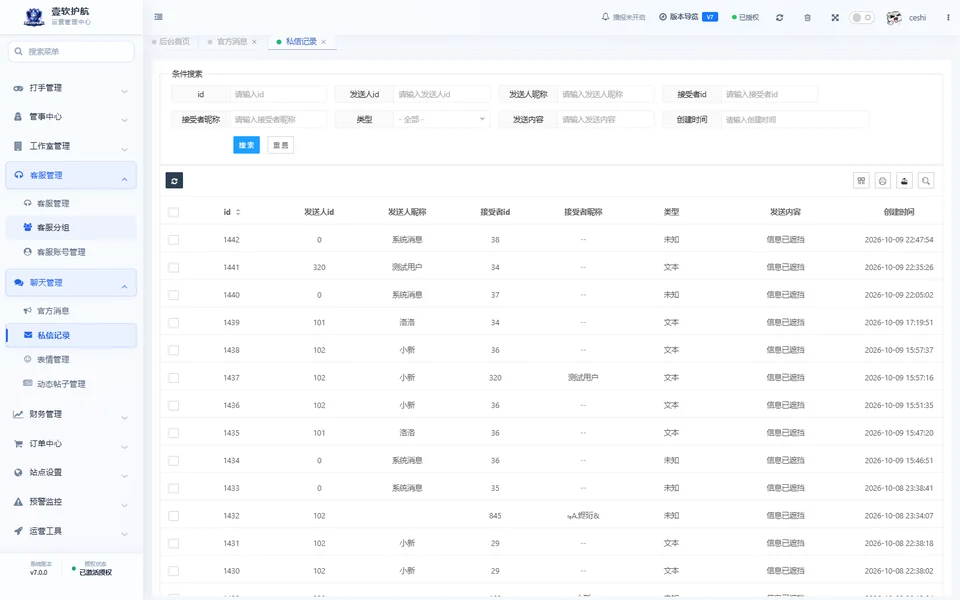Check the row with id 1436
The height and width of the screenshot is (600, 960).
pos(174,405)
